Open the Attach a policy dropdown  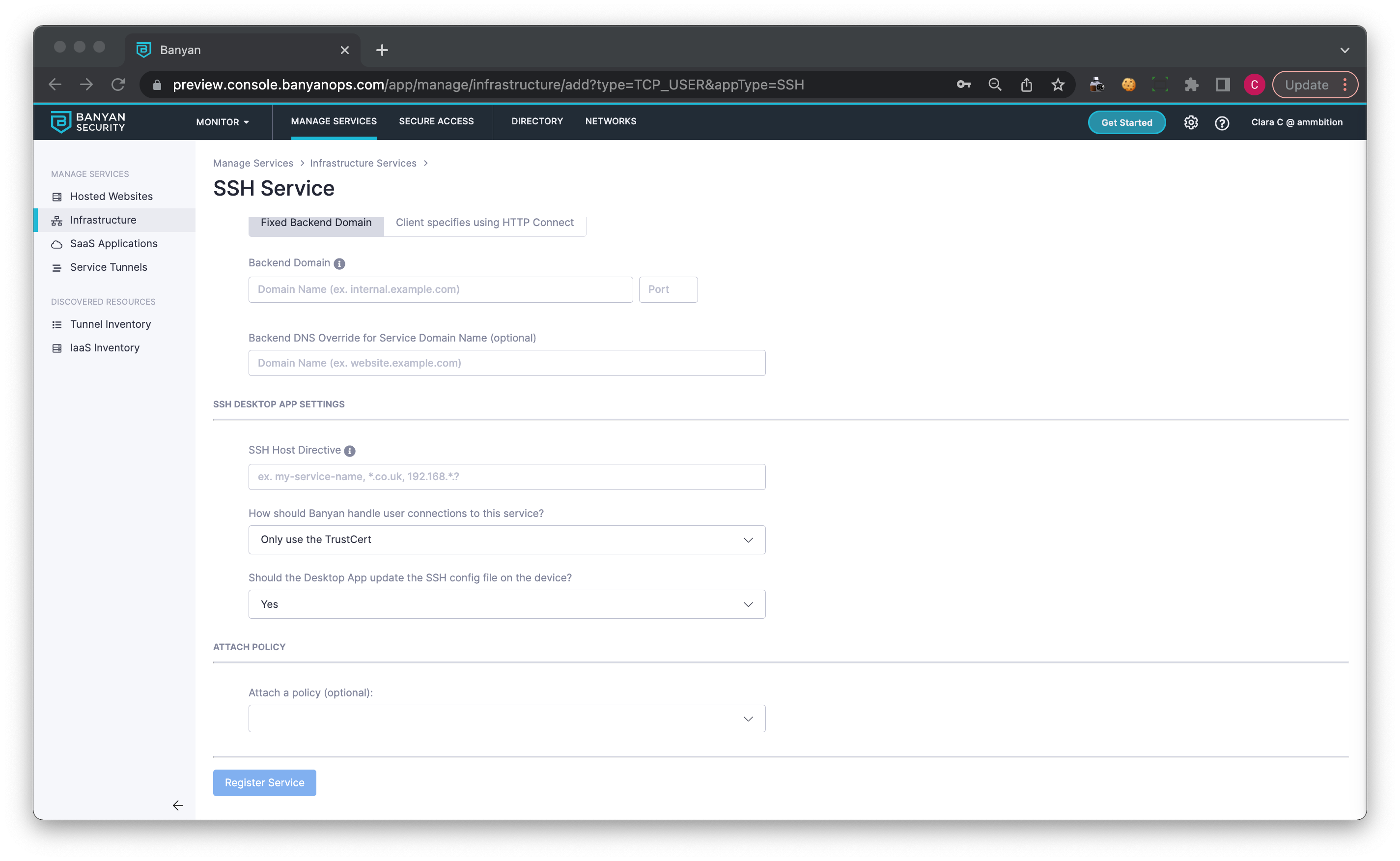(506, 718)
